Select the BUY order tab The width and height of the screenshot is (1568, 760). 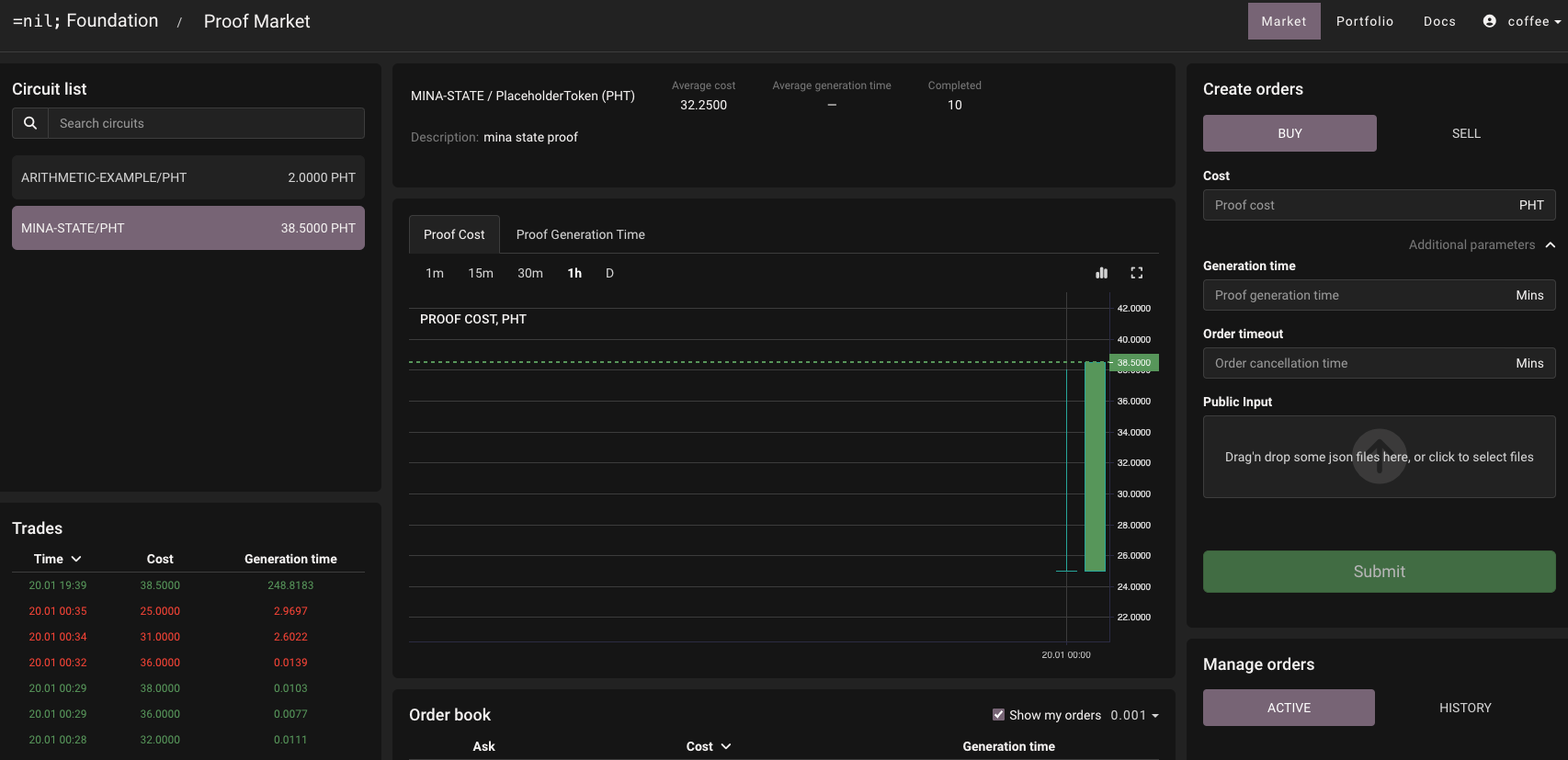point(1290,133)
